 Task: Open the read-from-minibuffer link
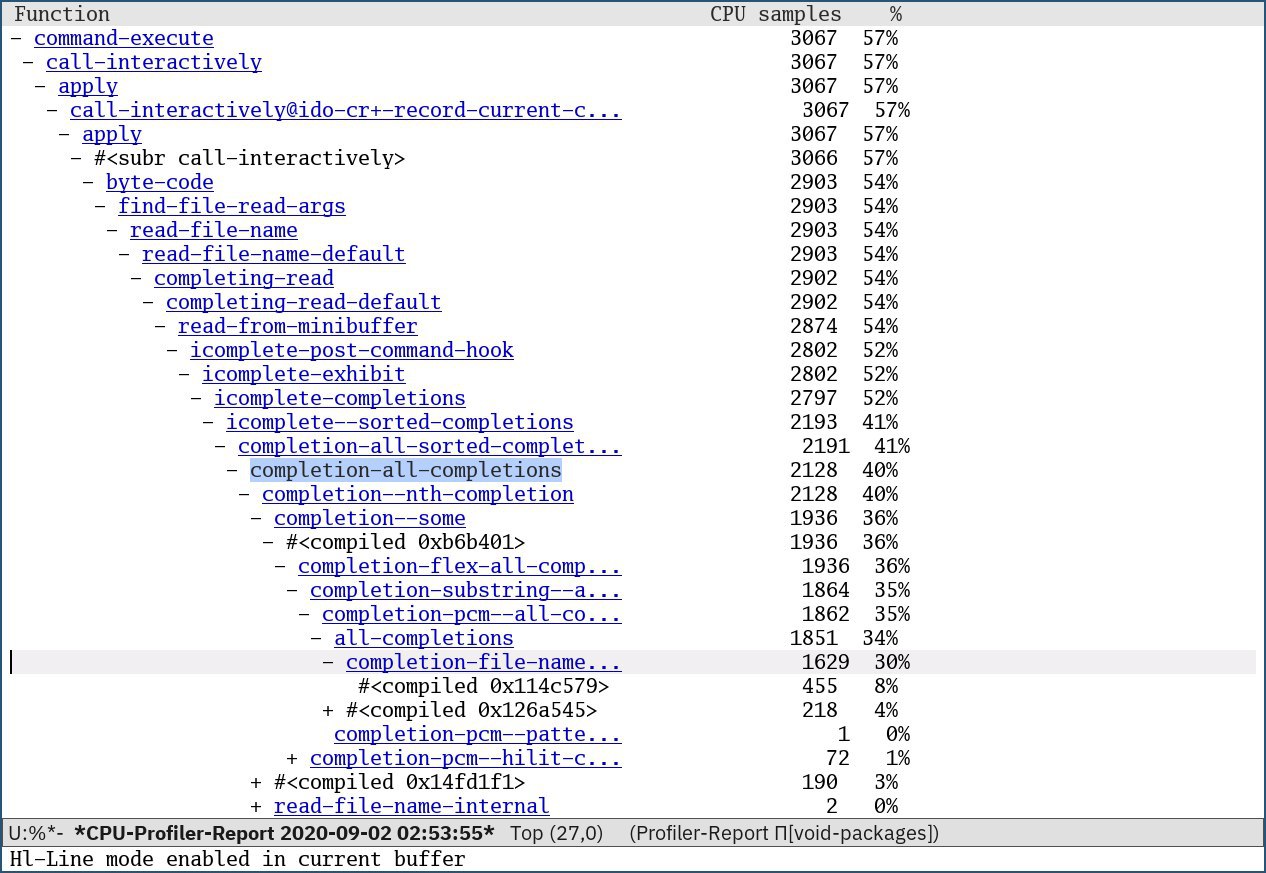coord(298,326)
